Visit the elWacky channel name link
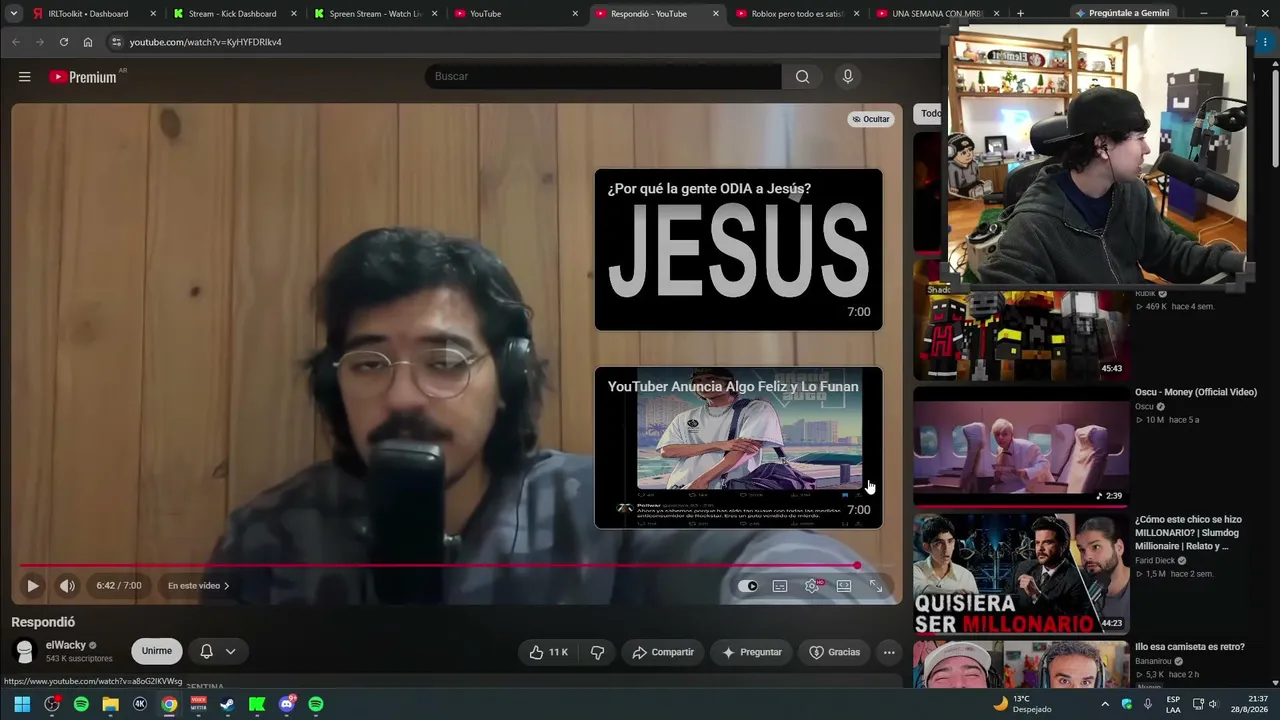Viewport: 1280px width, 720px height. click(x=66, y=645)
